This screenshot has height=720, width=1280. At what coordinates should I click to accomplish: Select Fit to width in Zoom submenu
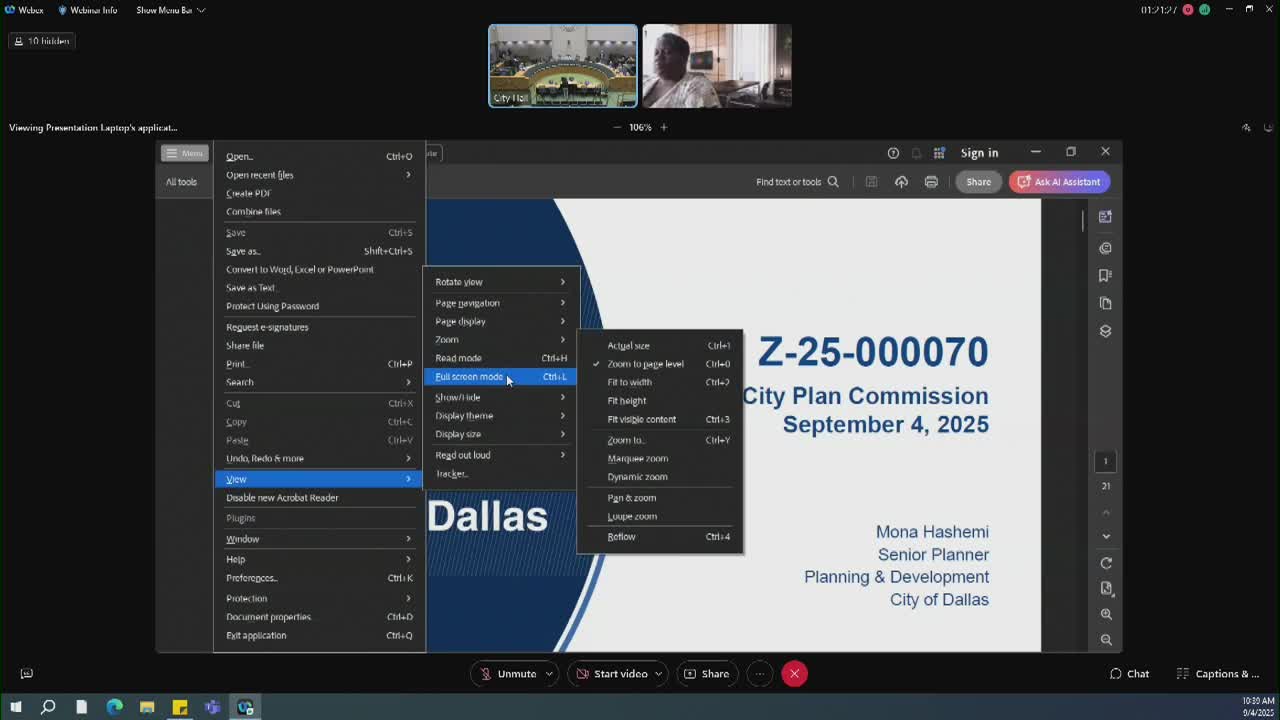pyautogui.click(x=630, y=382)
